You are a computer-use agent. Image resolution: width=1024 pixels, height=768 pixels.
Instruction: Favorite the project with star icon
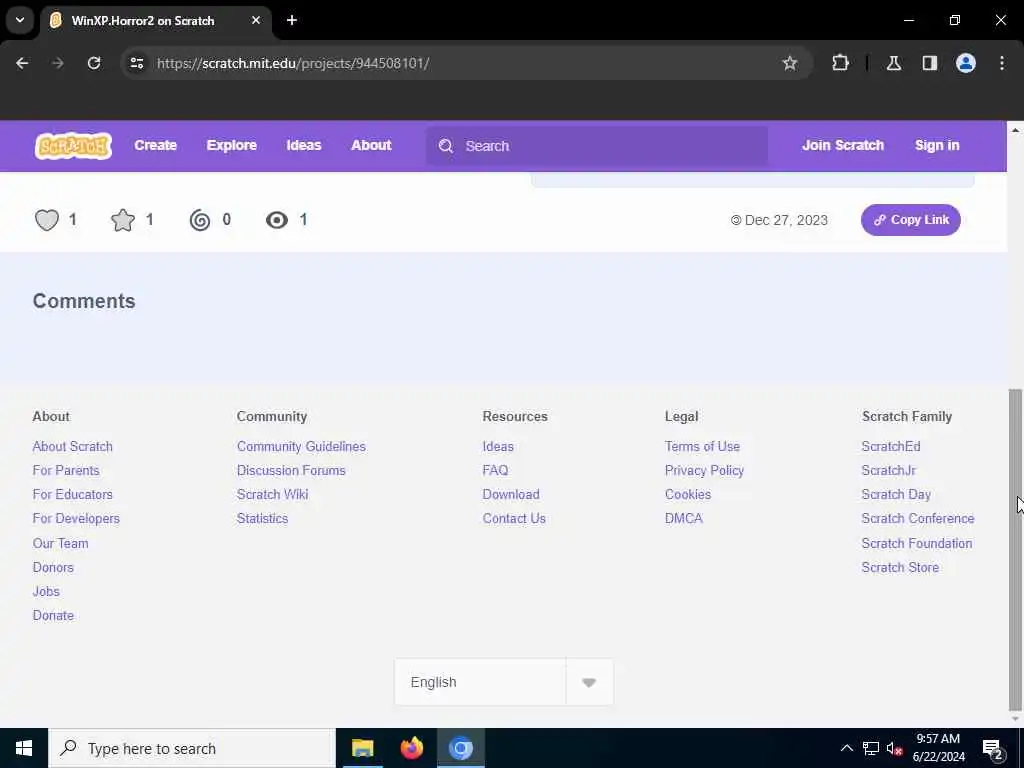(x=123, y=220)
